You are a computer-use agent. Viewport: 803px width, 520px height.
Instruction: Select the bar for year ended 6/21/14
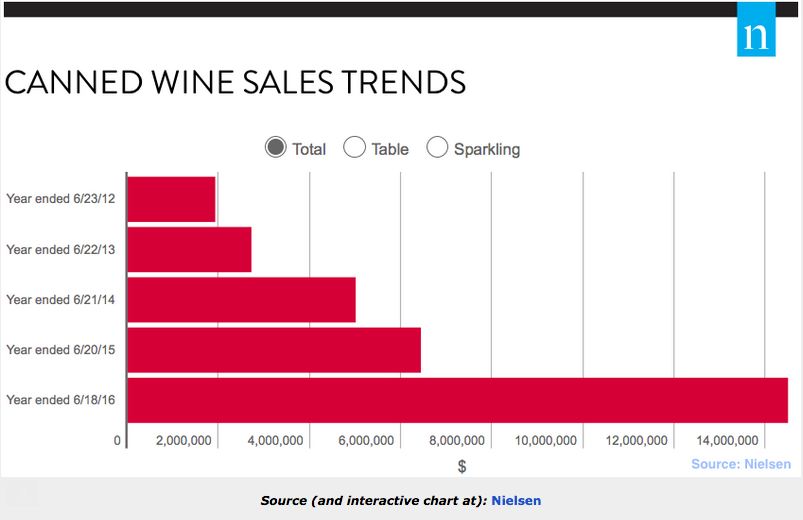tap(242, 299)
